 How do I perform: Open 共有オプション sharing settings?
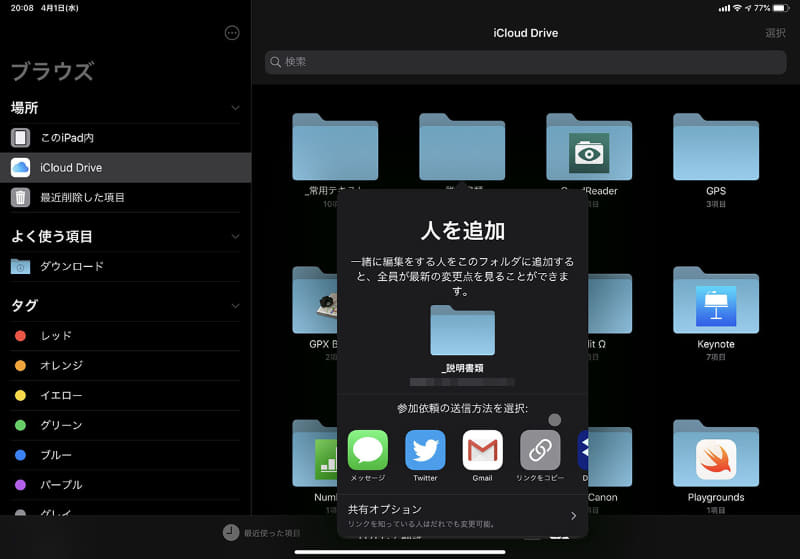(462, 516)
